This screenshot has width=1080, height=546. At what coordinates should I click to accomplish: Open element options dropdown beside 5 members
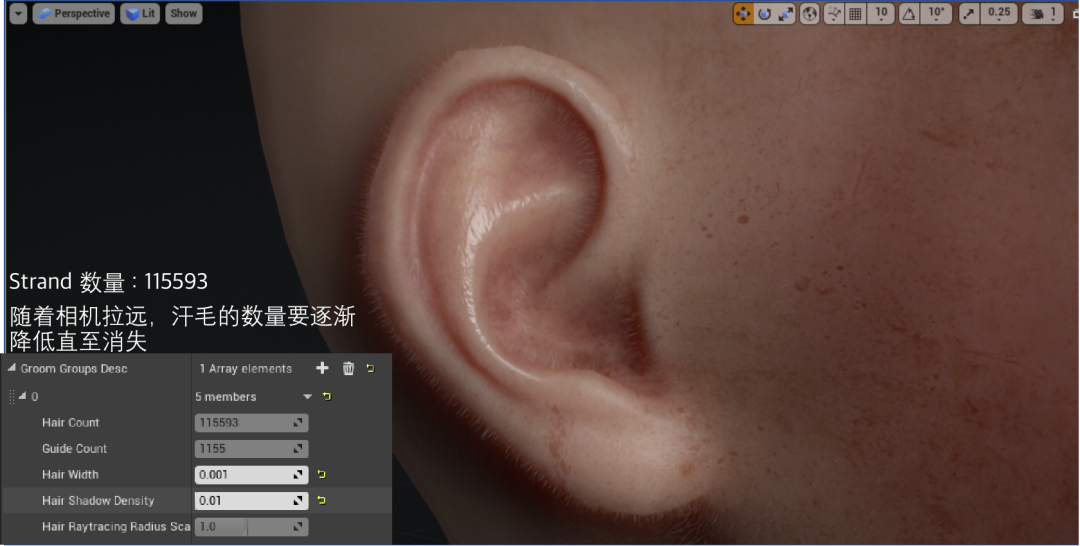[307, 397]
